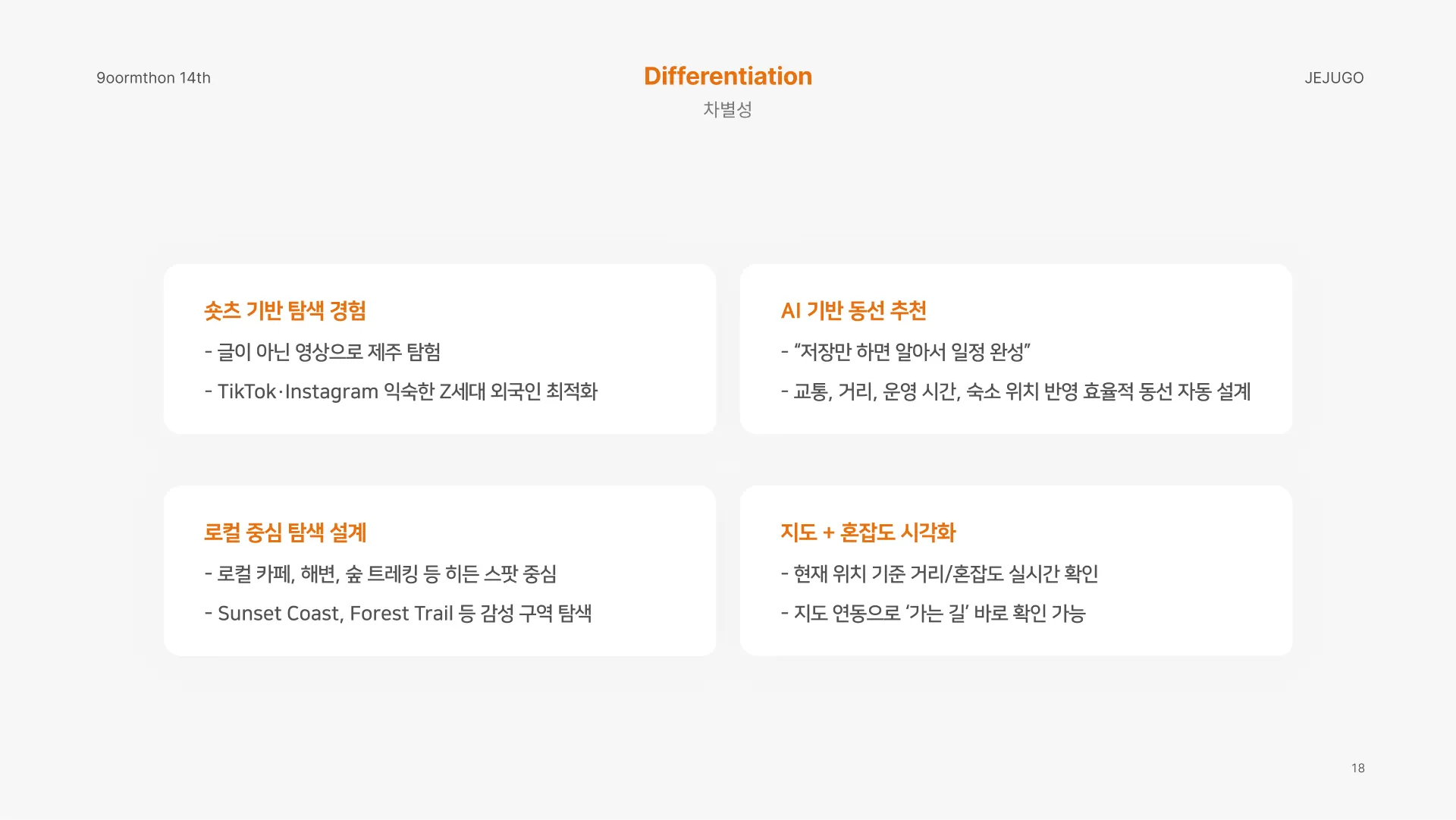
Task: Click the 로컬 카페, 해변, 숲 트레킹 line
Action: (381, 573)
